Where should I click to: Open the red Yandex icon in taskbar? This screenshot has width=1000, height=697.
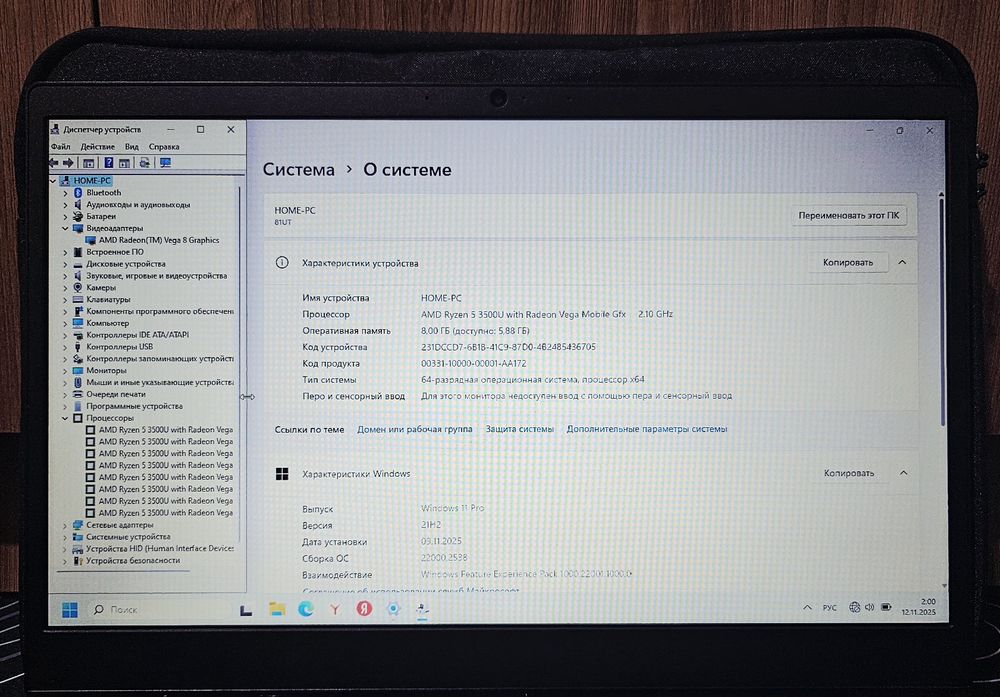(x=364, y=608)
